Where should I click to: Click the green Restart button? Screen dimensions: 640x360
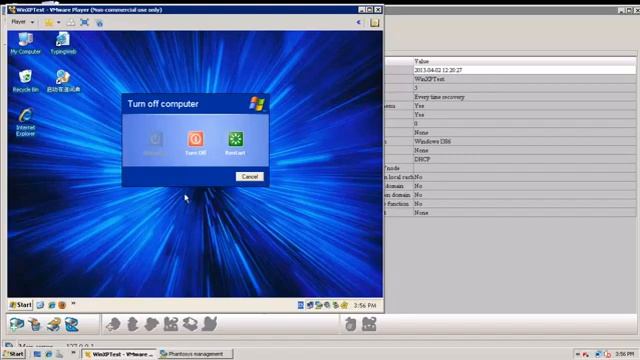coord(235,143)
